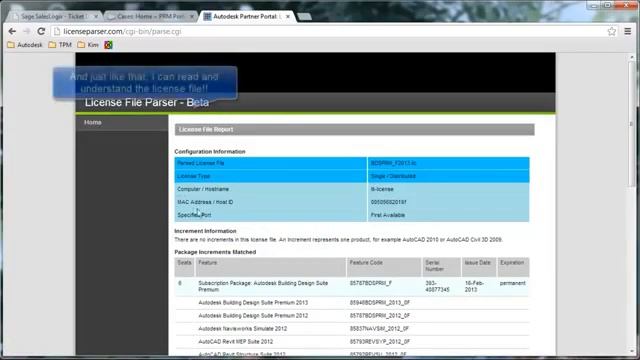Close the Autodesk Partner Portal tab
640x360 pixels.
tap(288, 16)
